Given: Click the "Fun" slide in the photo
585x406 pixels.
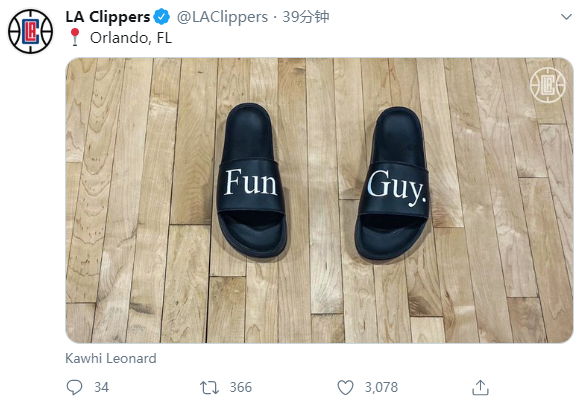Looking at the screenshot, I should point(251,180).
